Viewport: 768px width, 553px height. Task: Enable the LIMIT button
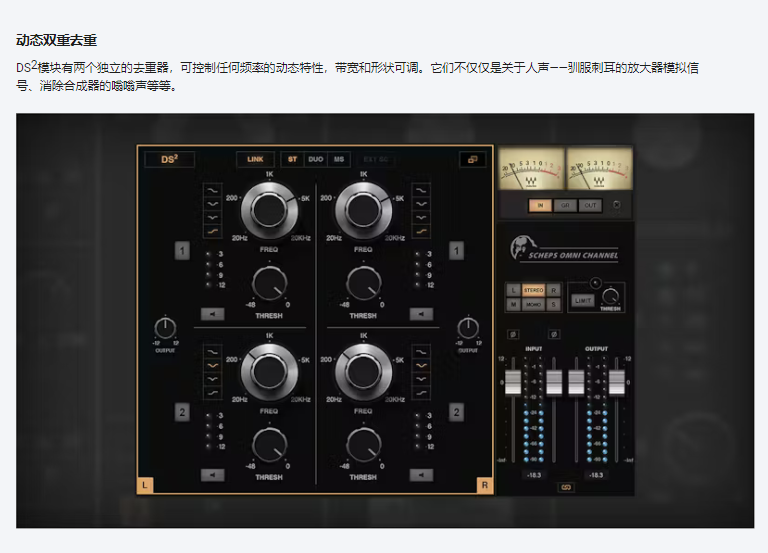coord(583,300)
